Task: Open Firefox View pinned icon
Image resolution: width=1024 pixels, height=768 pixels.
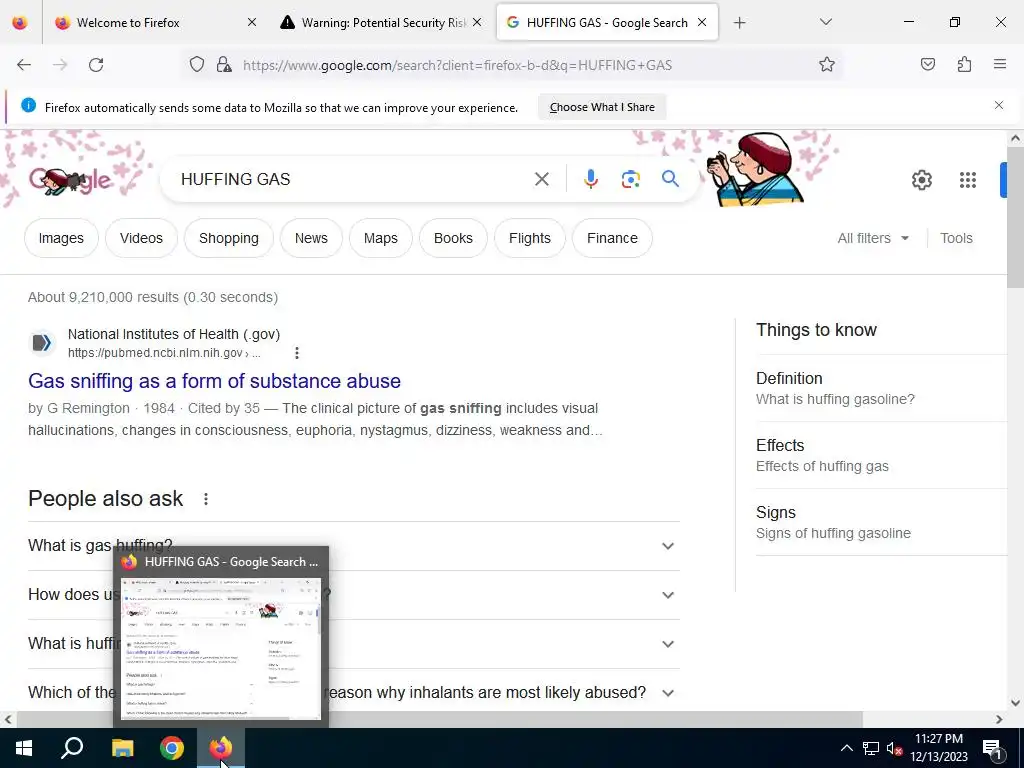Action: pyautogui.click(x=20, y=22)
